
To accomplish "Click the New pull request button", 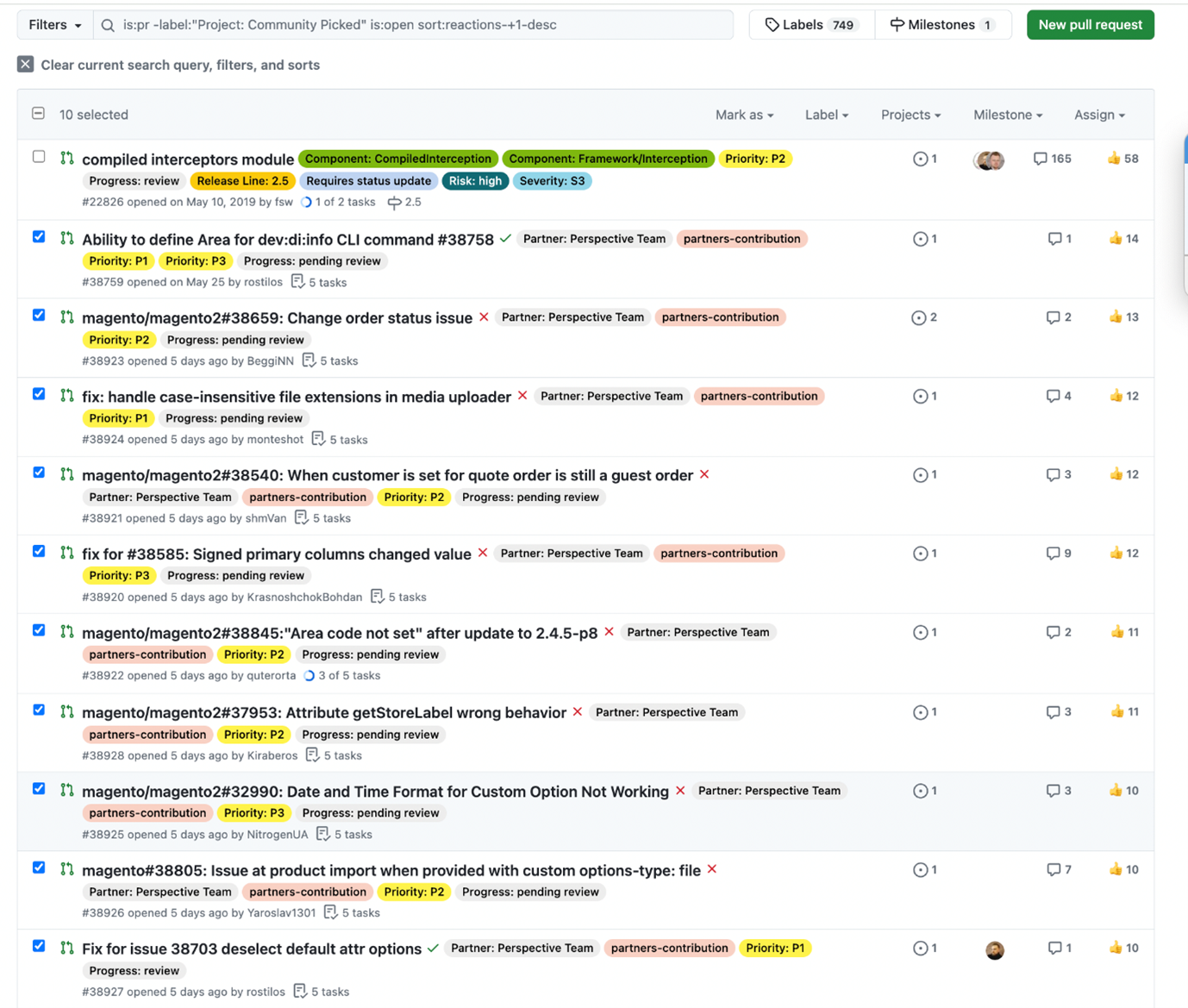I will [1090, 24].
